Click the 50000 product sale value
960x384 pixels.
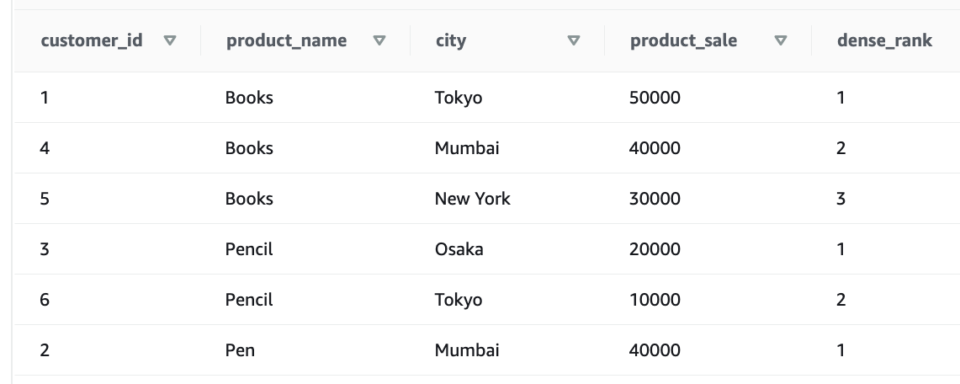[654, 97]
